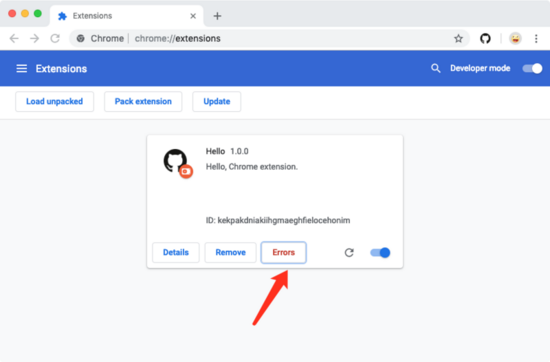Click the extension ID text
The image size is (550, 362).
click(278, 220)
